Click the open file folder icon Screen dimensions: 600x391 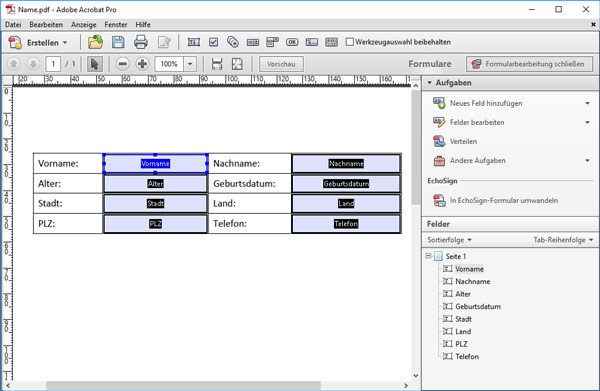(95, 42)
